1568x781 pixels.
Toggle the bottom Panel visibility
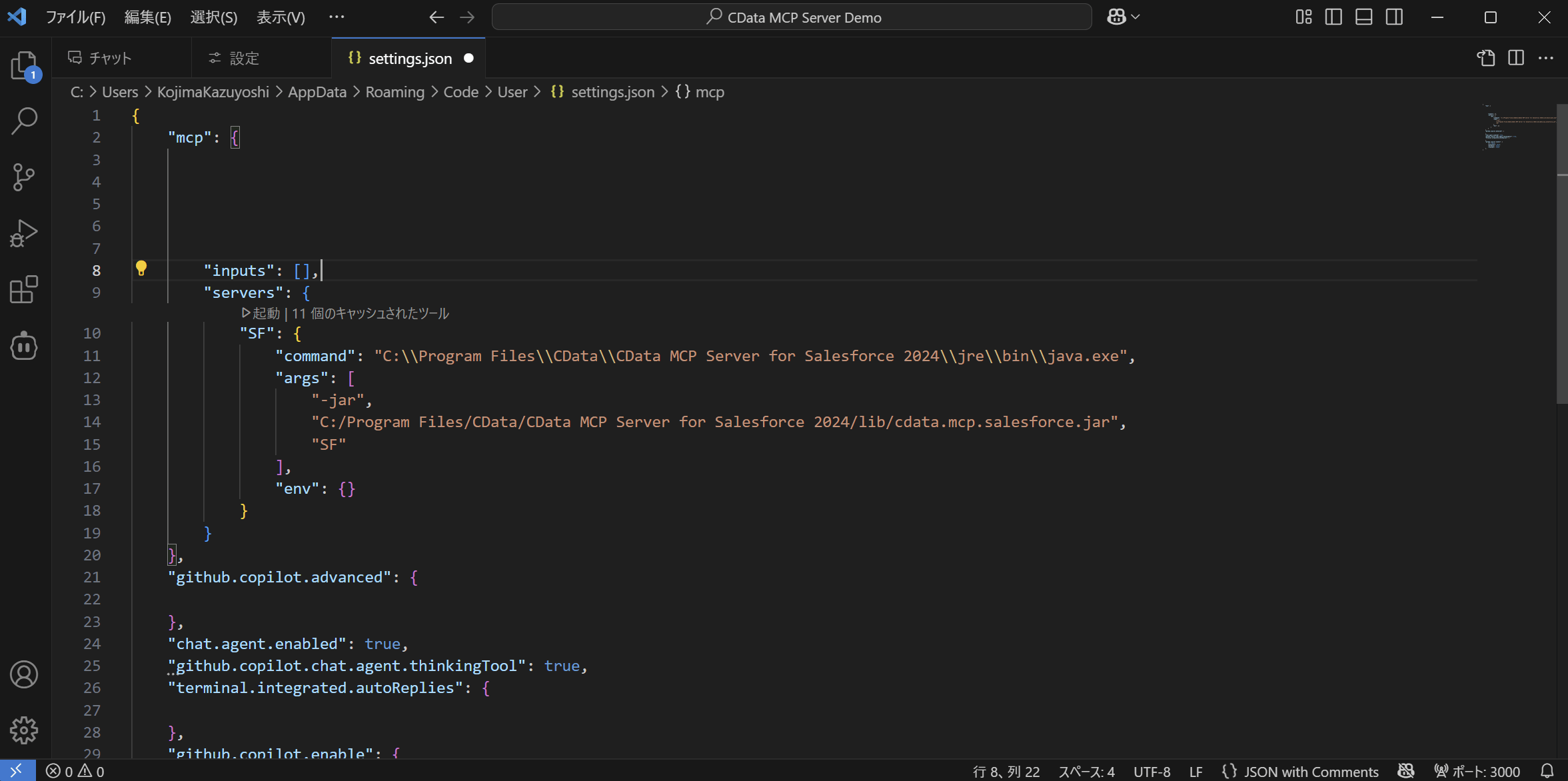pyautogui.click(x=1363, y=17)
